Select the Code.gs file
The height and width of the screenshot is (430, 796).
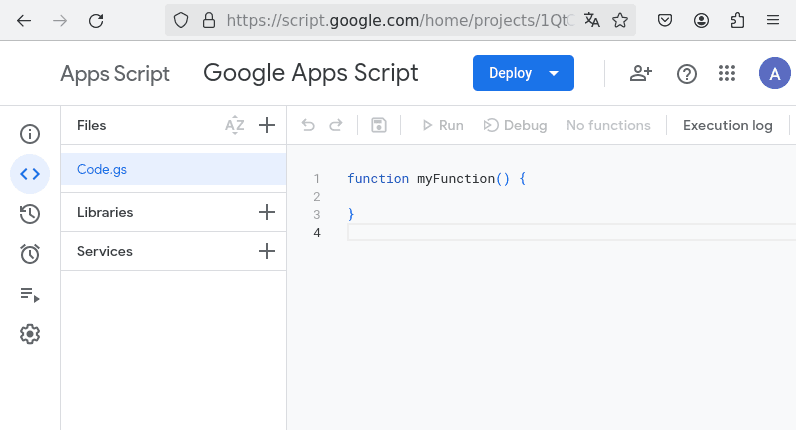point(102,169)
